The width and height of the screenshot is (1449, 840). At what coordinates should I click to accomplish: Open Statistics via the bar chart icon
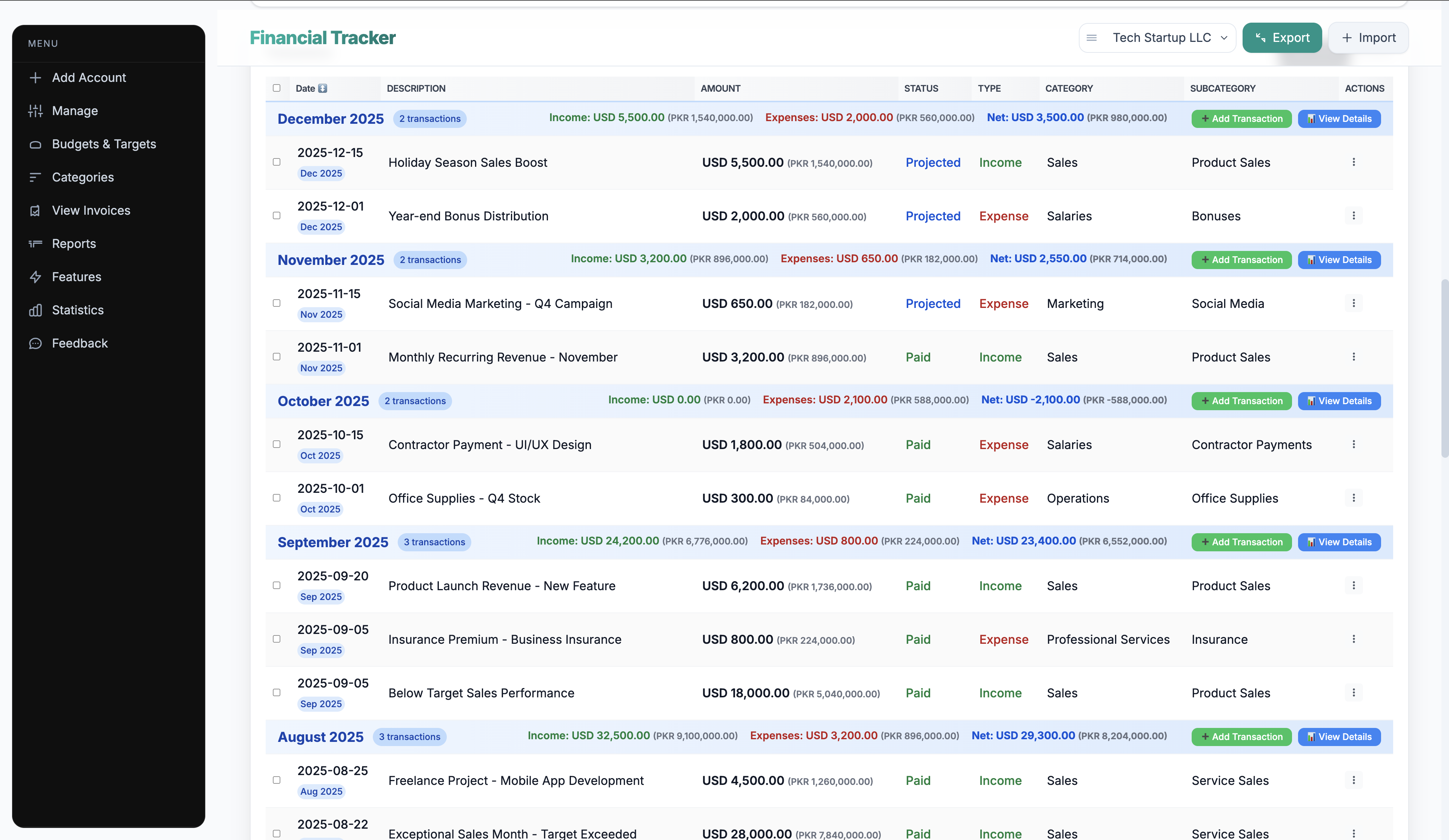[35, 310]
